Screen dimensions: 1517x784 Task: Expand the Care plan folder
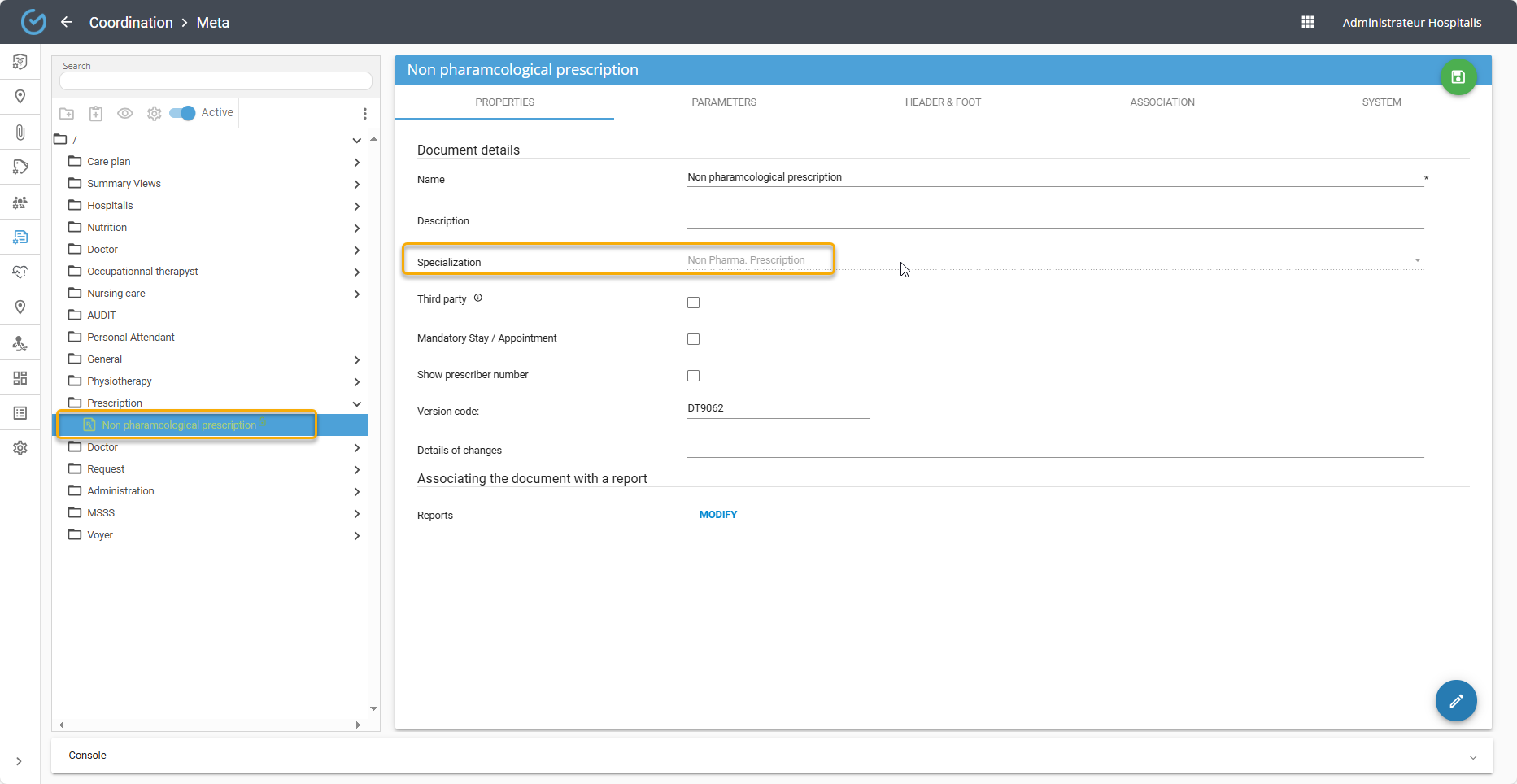356,162
